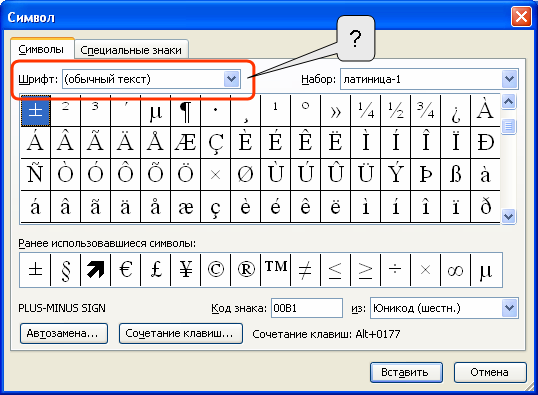Click the symbol grid scroll down arrow
This screenshot has height=395, width=538.
(508, 217)
